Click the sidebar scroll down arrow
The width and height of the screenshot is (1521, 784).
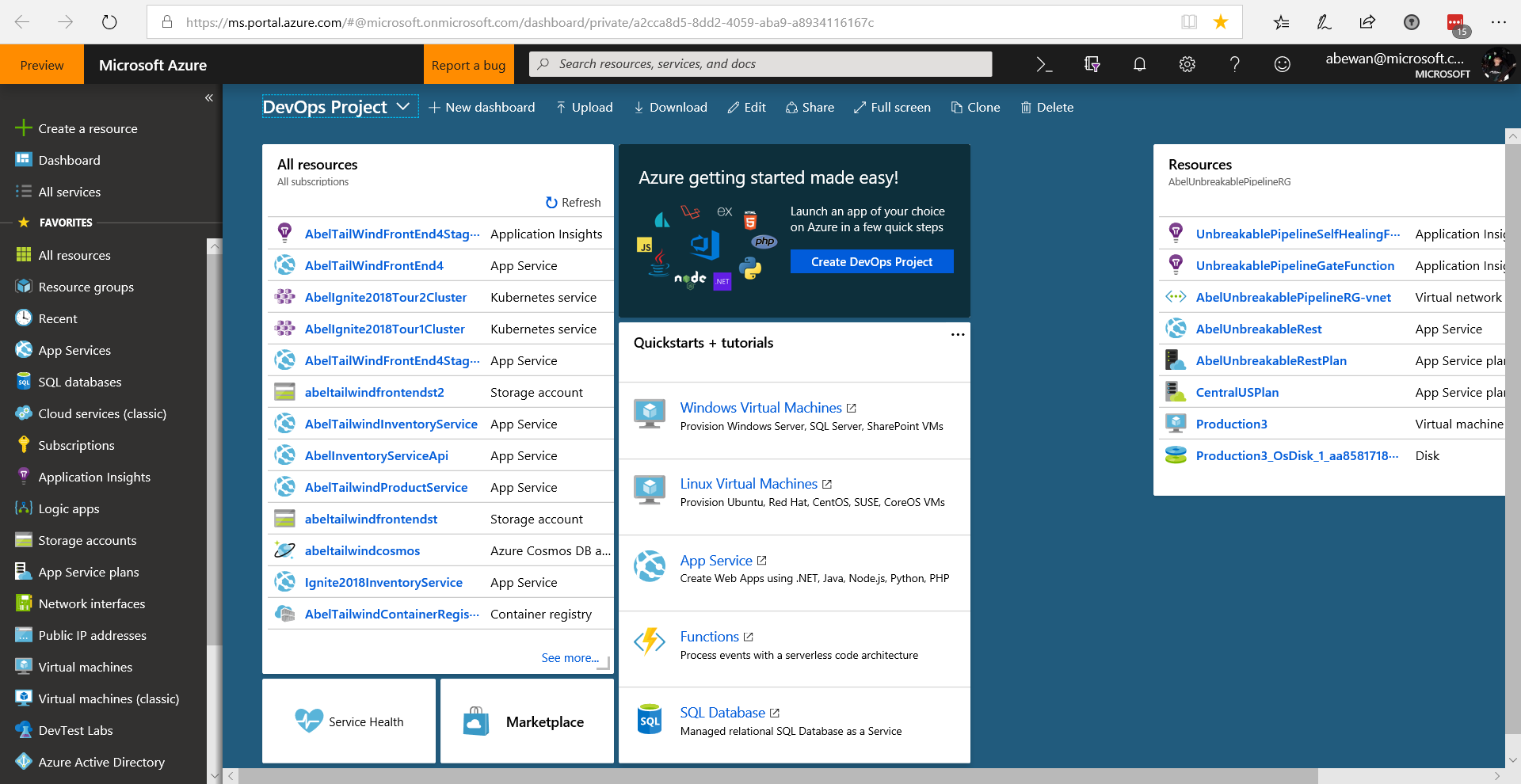click(x=214, y=776)
